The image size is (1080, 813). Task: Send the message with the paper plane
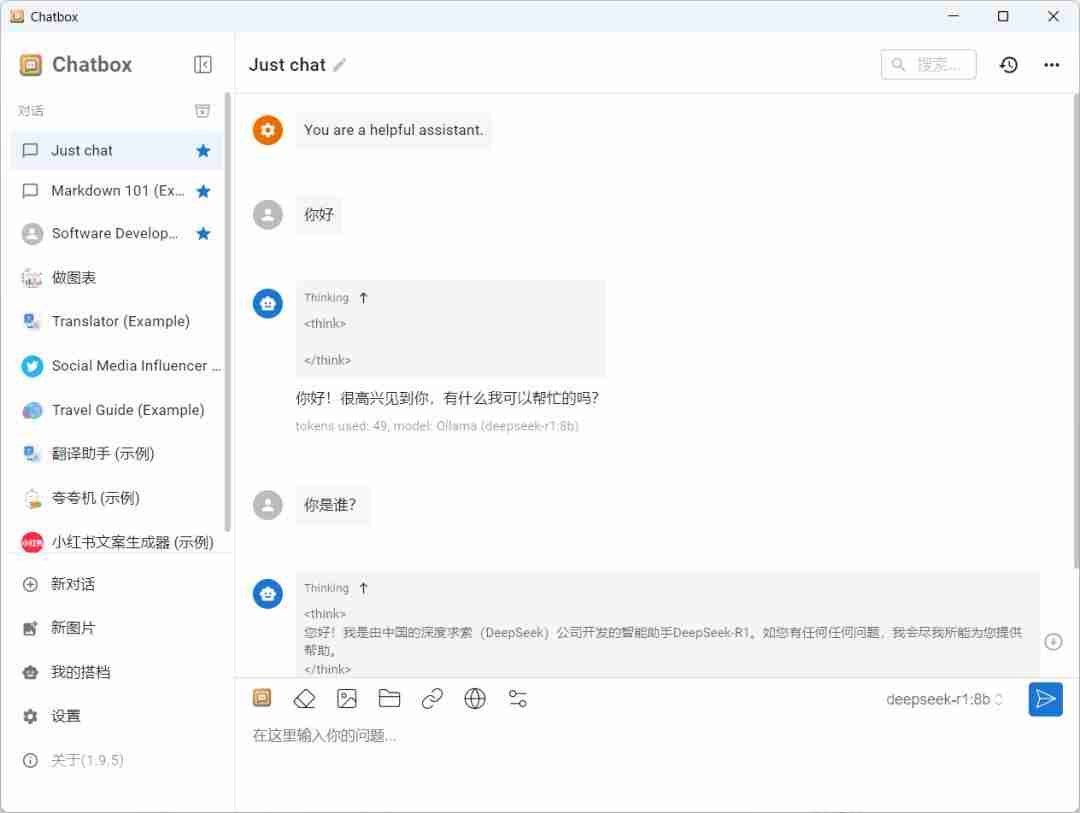pos(1045,699)
